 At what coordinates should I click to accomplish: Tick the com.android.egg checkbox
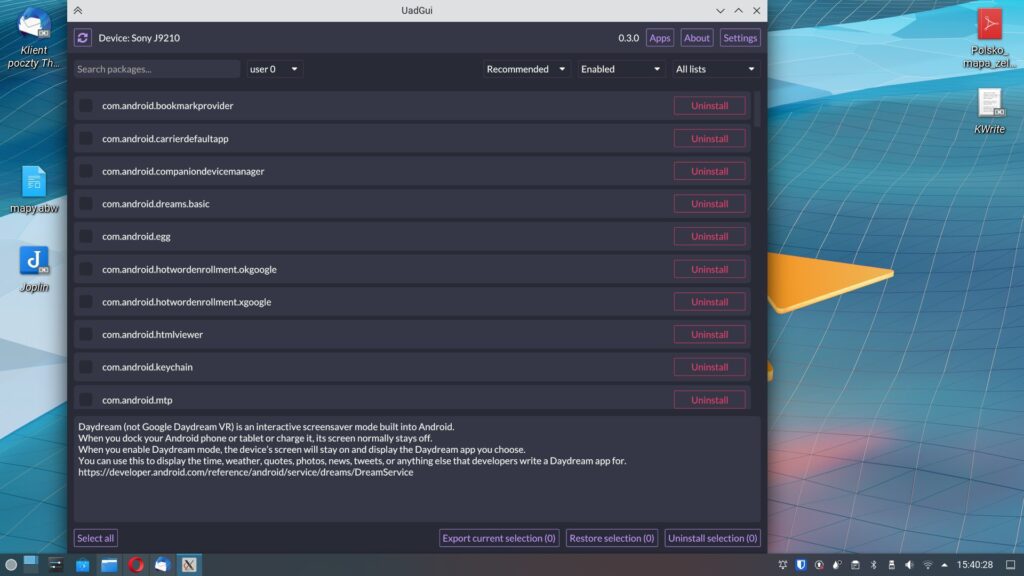(x=86, y=236)
